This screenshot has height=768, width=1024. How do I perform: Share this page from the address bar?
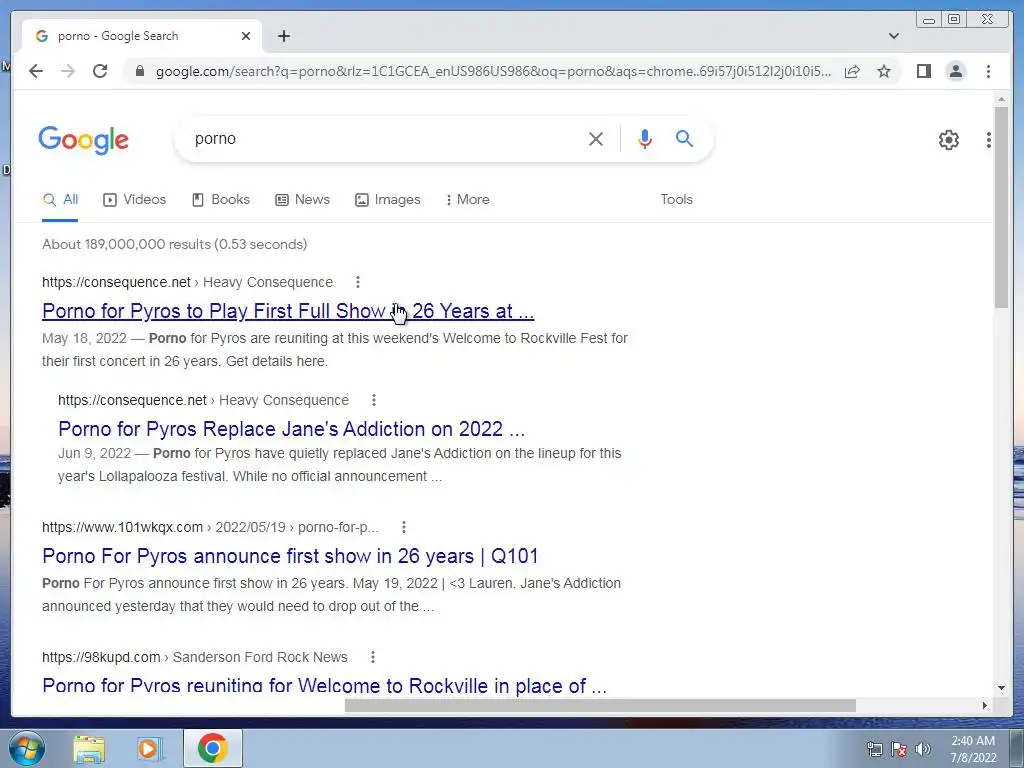[852, 71]
